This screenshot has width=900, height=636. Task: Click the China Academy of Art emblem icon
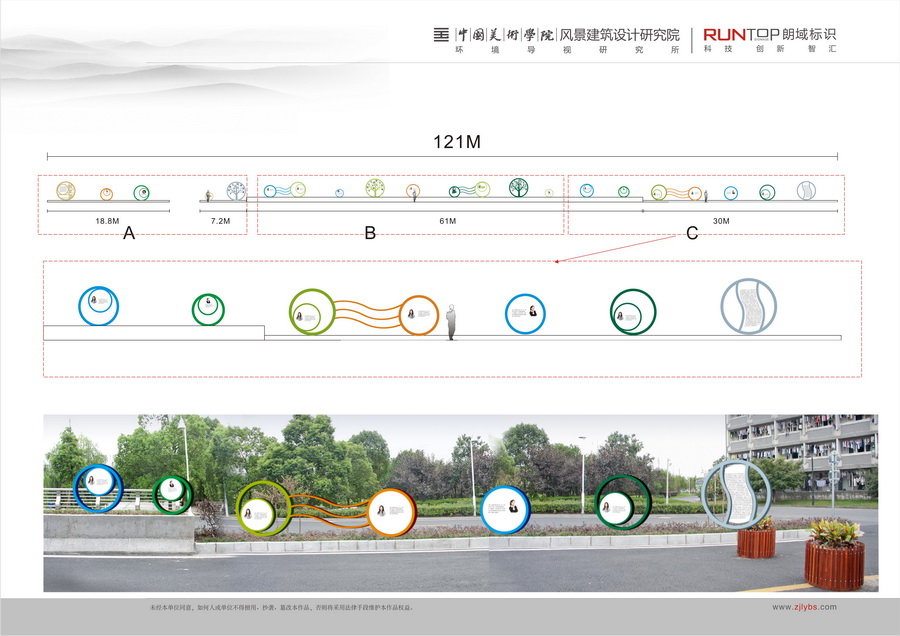tap(441, 35)
